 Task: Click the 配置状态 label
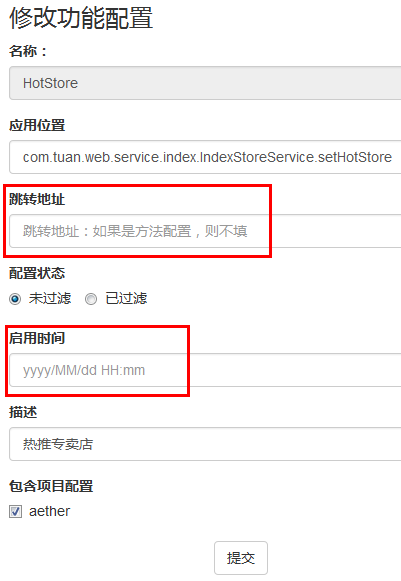[x=37, y=273]
